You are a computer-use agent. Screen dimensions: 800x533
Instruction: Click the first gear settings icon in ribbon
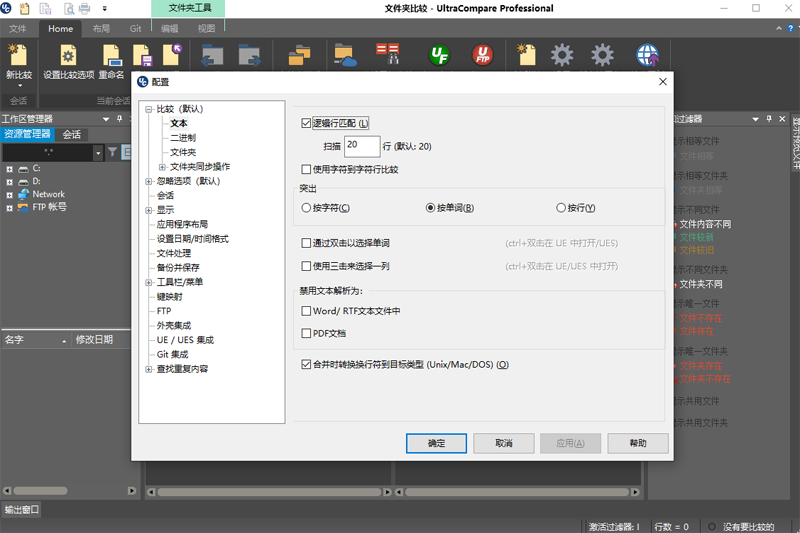tap(562, 55)
